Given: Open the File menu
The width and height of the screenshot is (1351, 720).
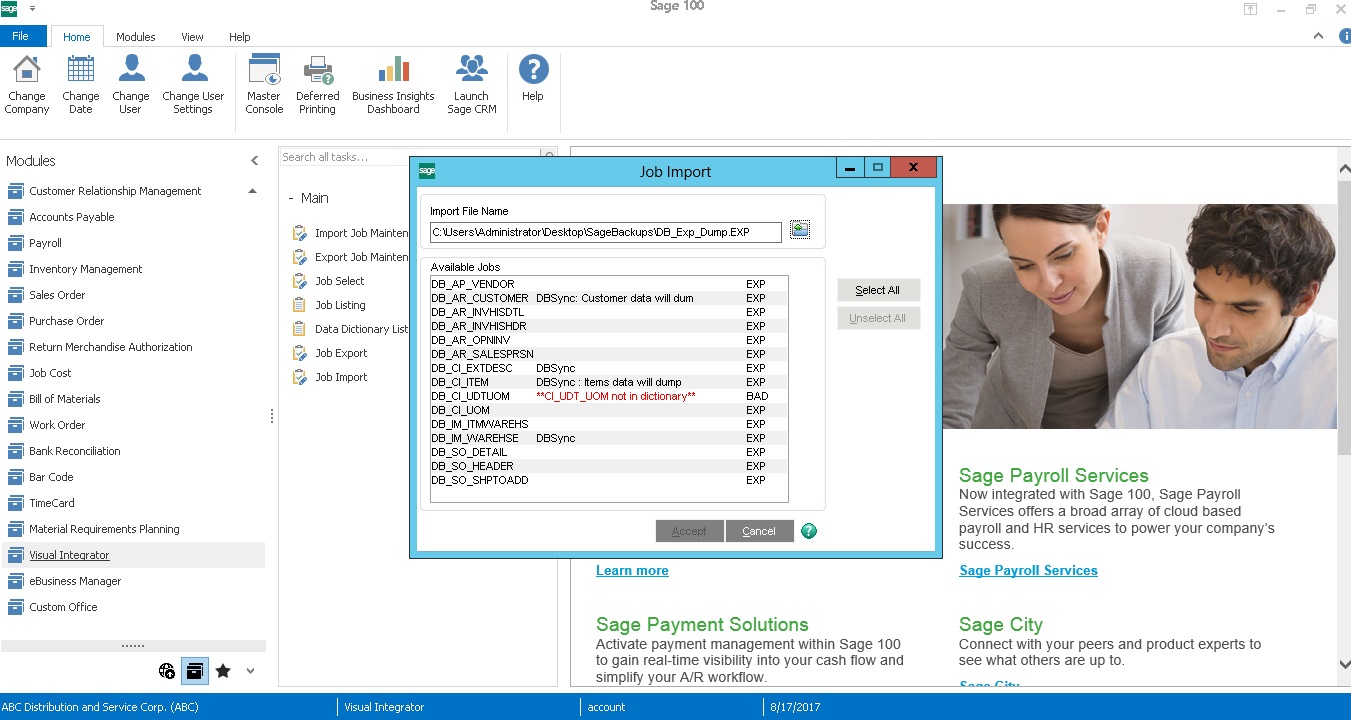Looking at the screenshot, I should click(x=21, y=37).
